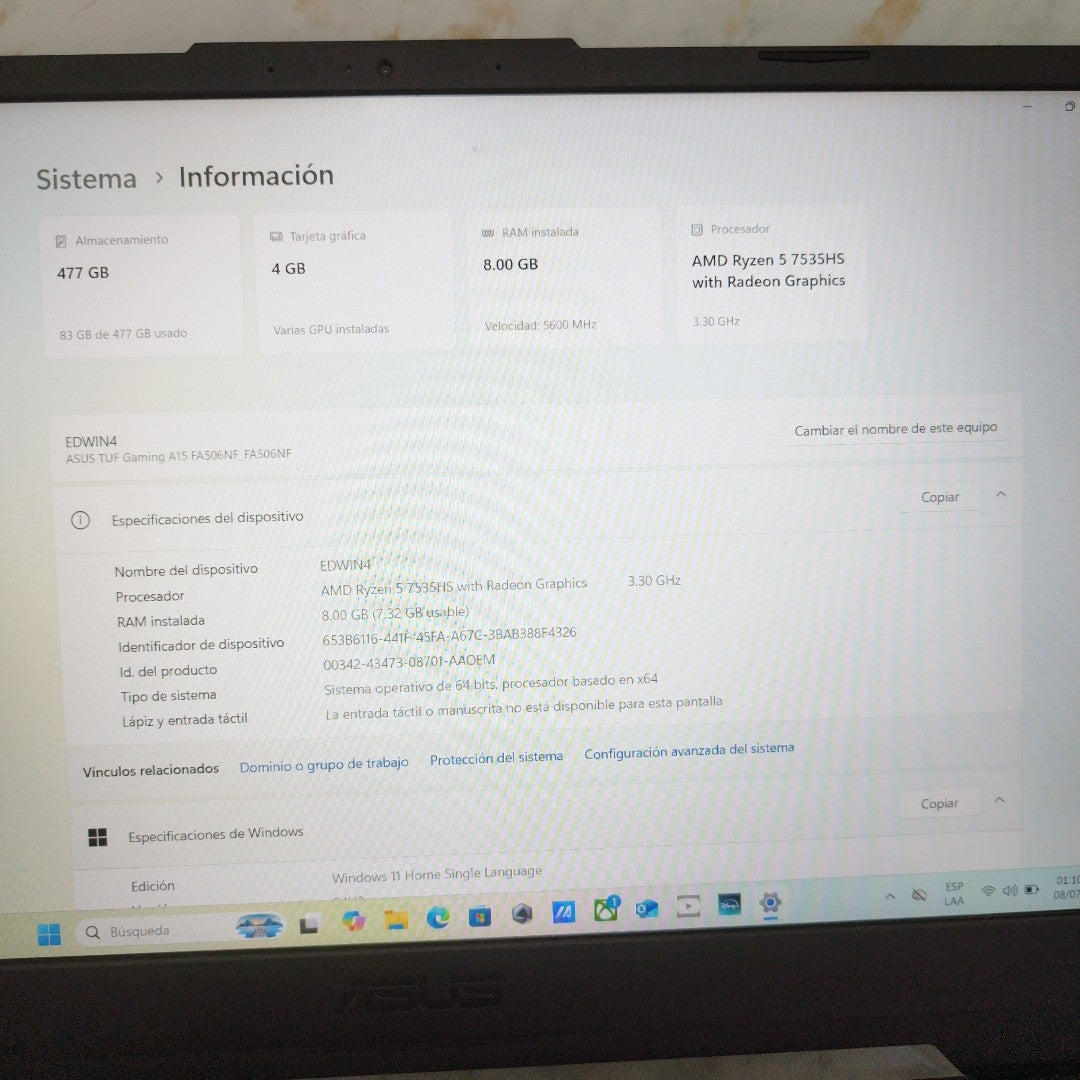Open Protección del sistema link
The image size is (1080, 1080).
click(496, 758)
